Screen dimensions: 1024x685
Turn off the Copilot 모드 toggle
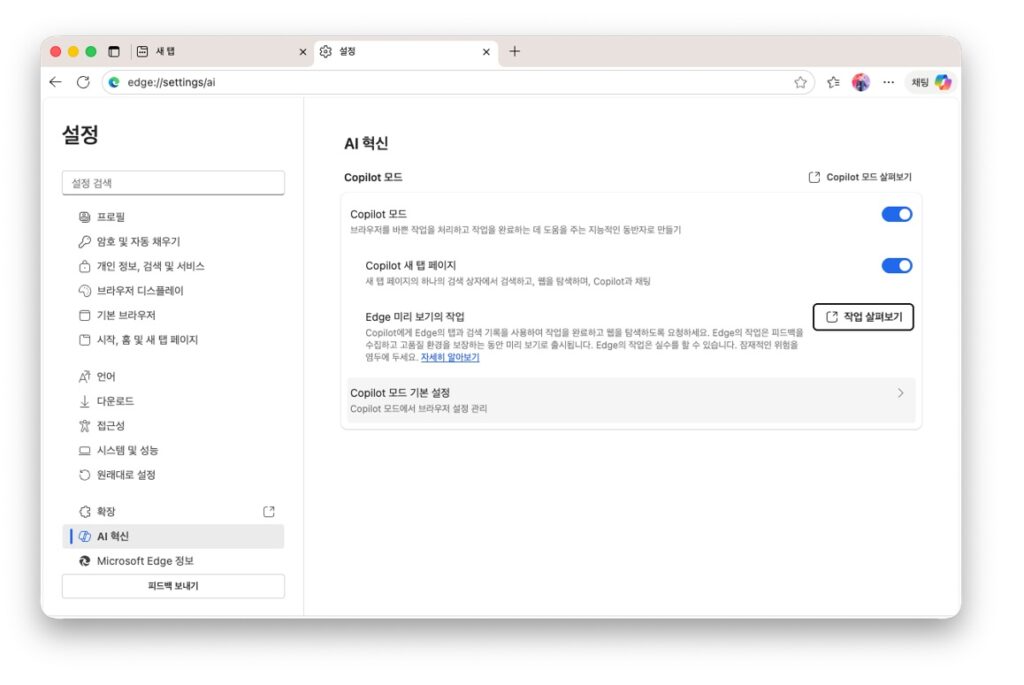point(896,214)
